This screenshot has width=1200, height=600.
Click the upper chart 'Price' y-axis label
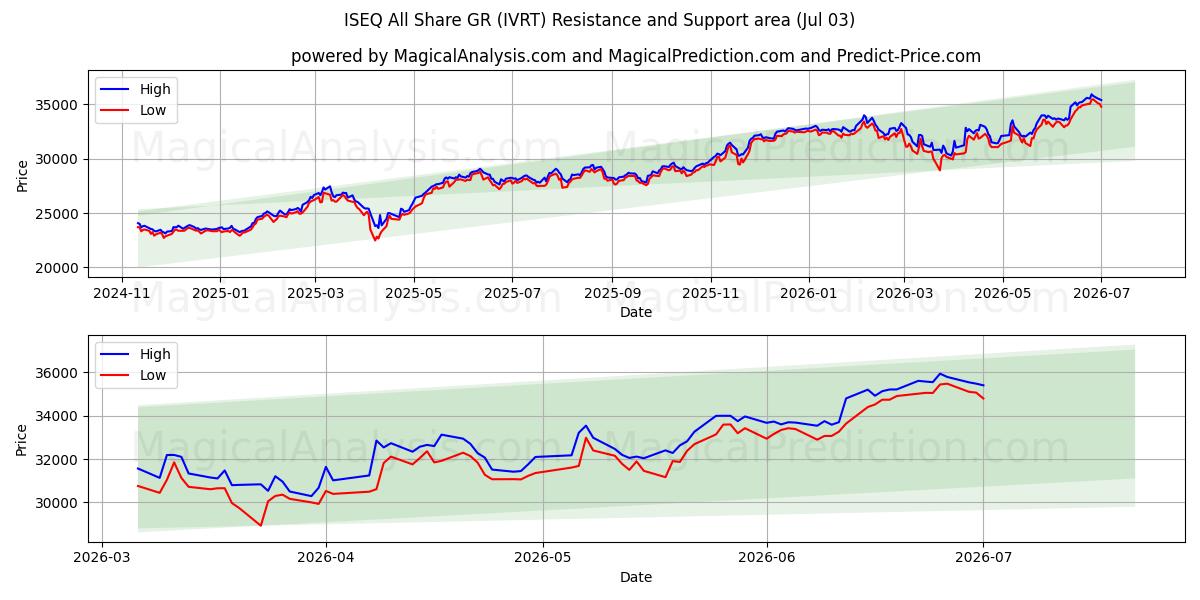click(x=22, y=174)
